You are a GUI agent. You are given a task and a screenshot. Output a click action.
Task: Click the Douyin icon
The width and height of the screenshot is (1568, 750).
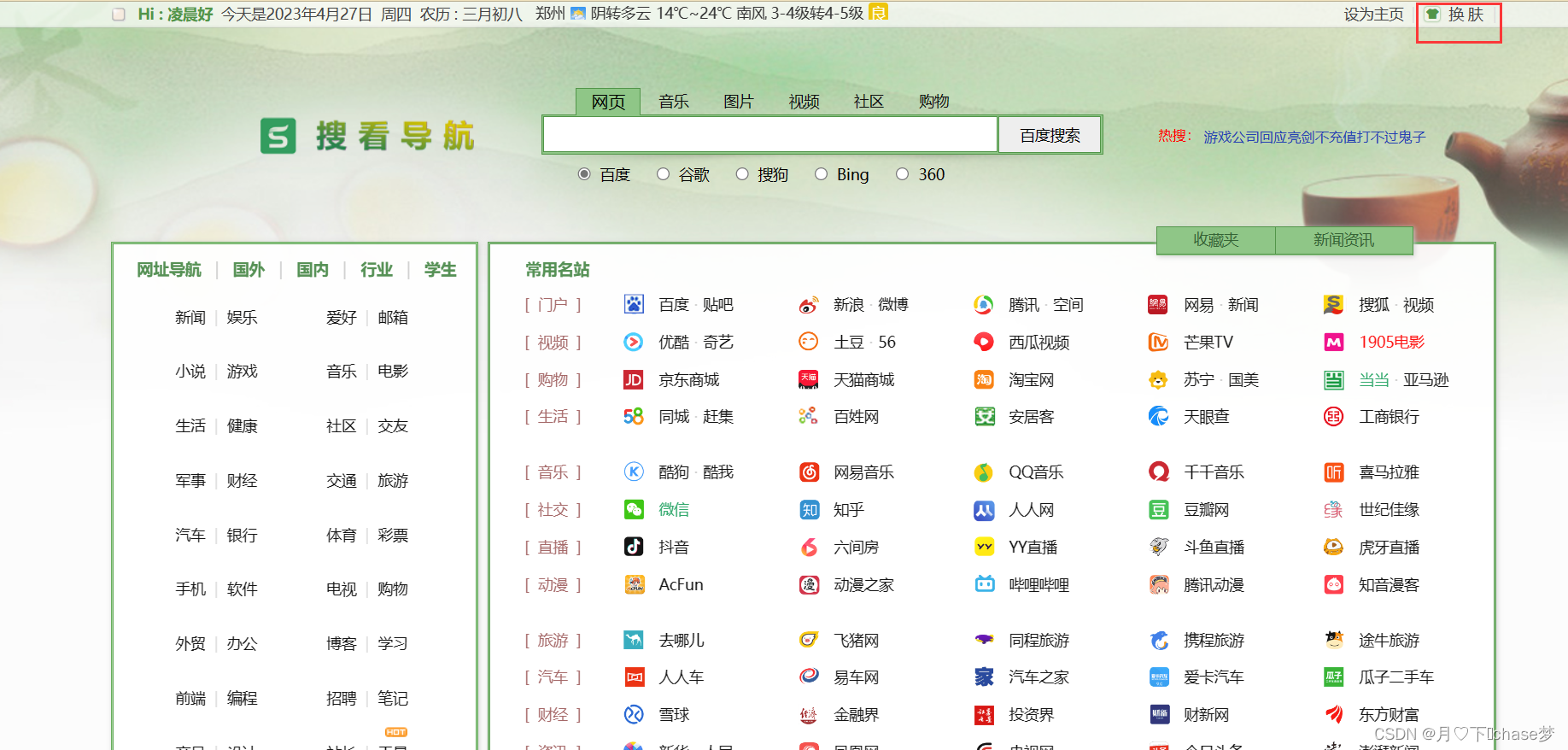634,547
